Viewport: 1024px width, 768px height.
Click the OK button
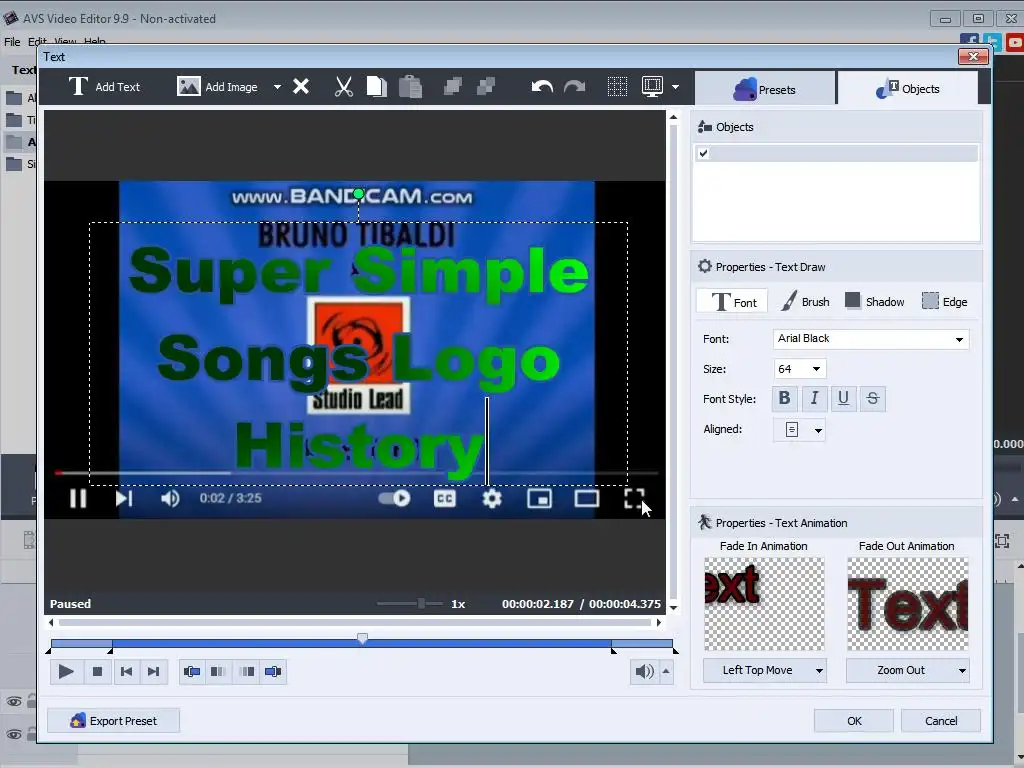854,721
